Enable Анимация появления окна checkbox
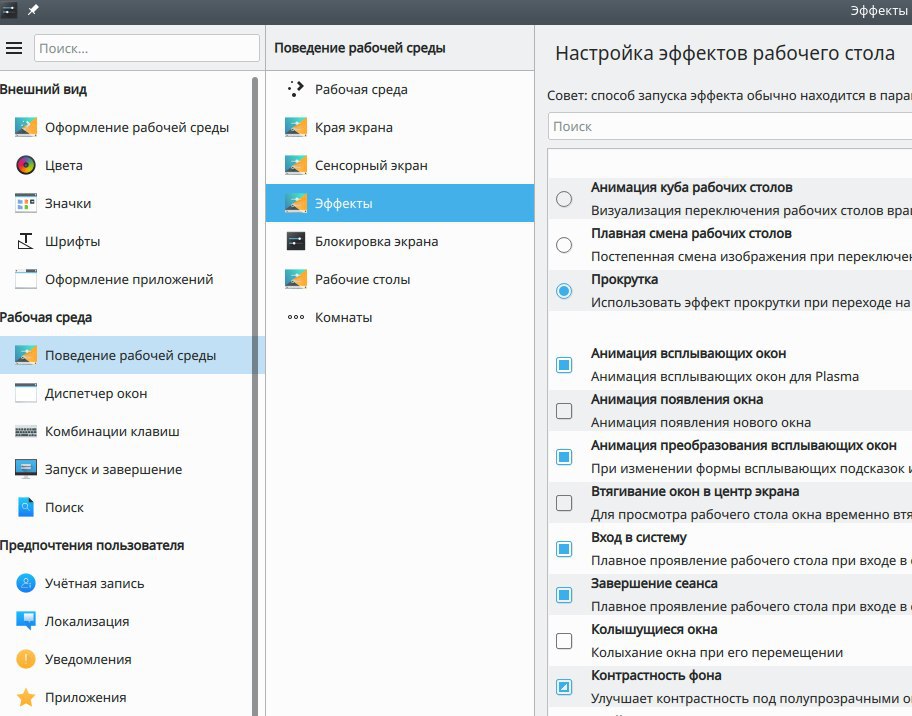Screen dimensions: 912x716 [x=564, y=411]
